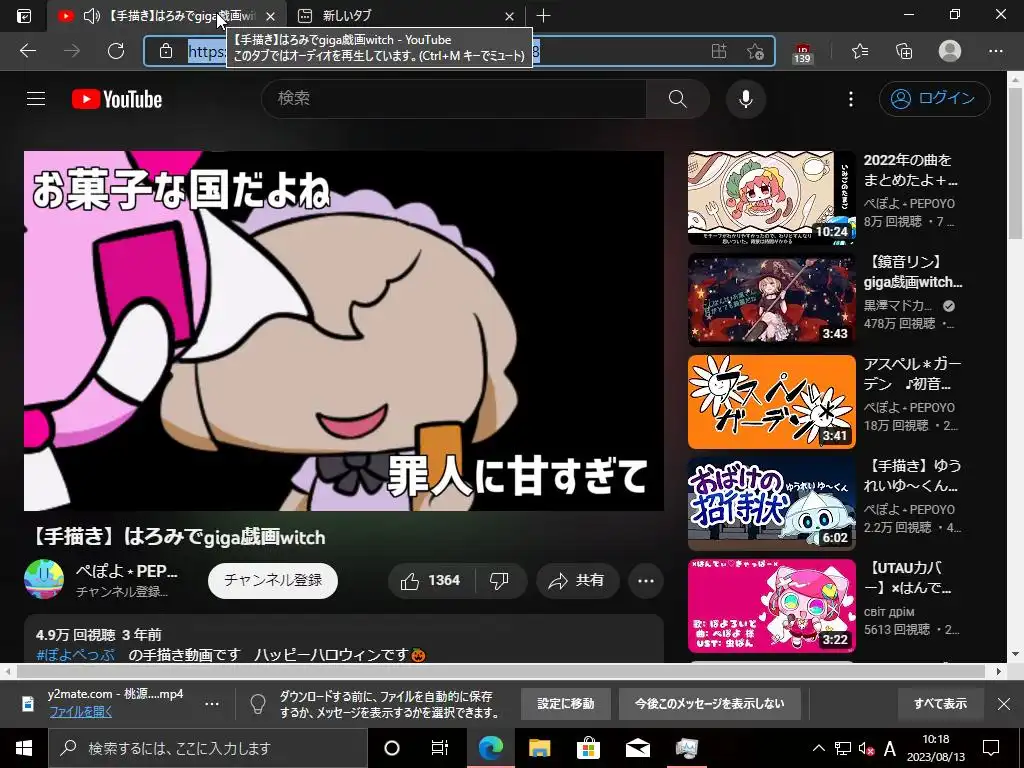View site info via the lock icon

pyautogui.click(x=166, y=51)
